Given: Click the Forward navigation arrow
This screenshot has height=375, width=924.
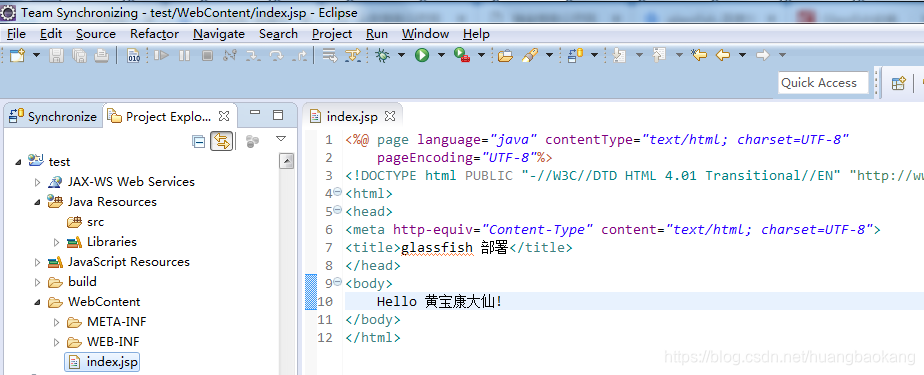Looking at the screenshot, I should pyautogui.click(x=763, y=55).
